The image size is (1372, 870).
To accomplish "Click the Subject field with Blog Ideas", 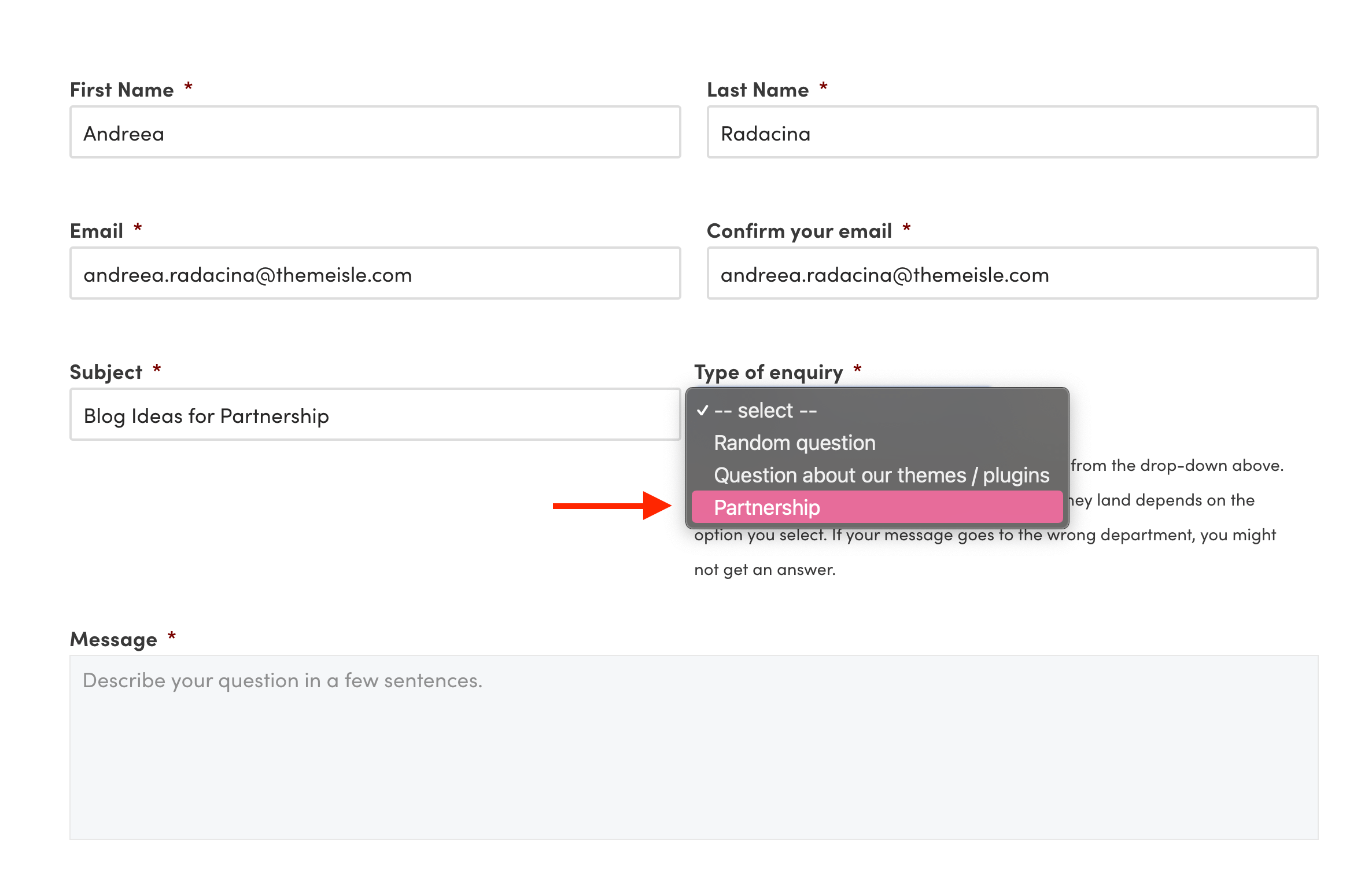I will 375,415.
